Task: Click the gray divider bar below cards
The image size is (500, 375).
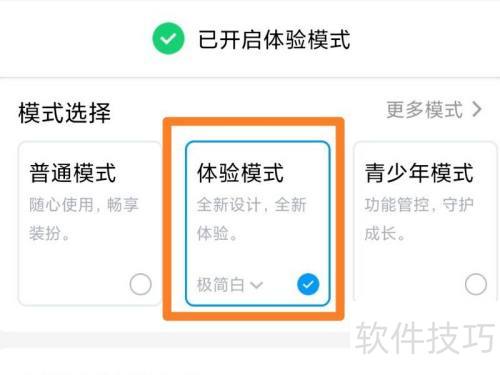Action: click(175, 340)
